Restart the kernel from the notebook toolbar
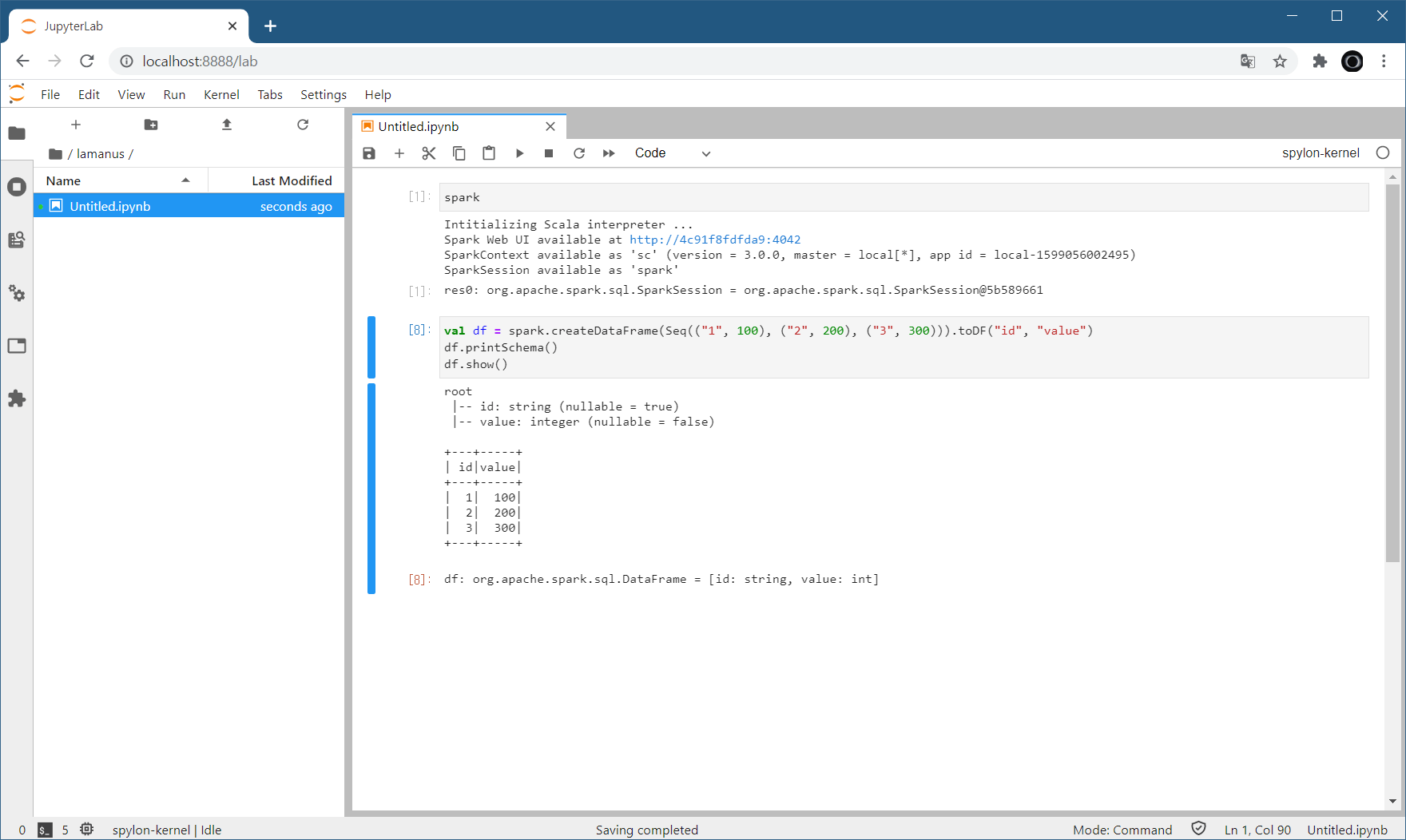Screen dimensions: 1406x840 click(x=579, y=153)
